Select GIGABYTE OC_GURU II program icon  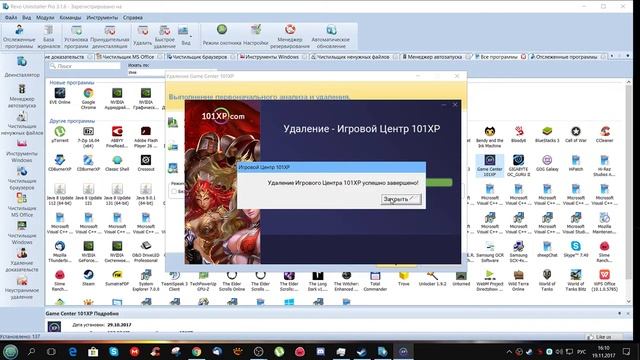[x=518, y=165]
